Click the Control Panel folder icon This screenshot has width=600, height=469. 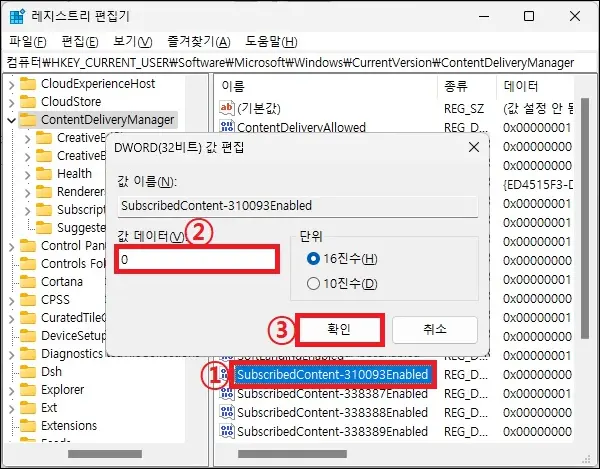(x=28, y=246)
